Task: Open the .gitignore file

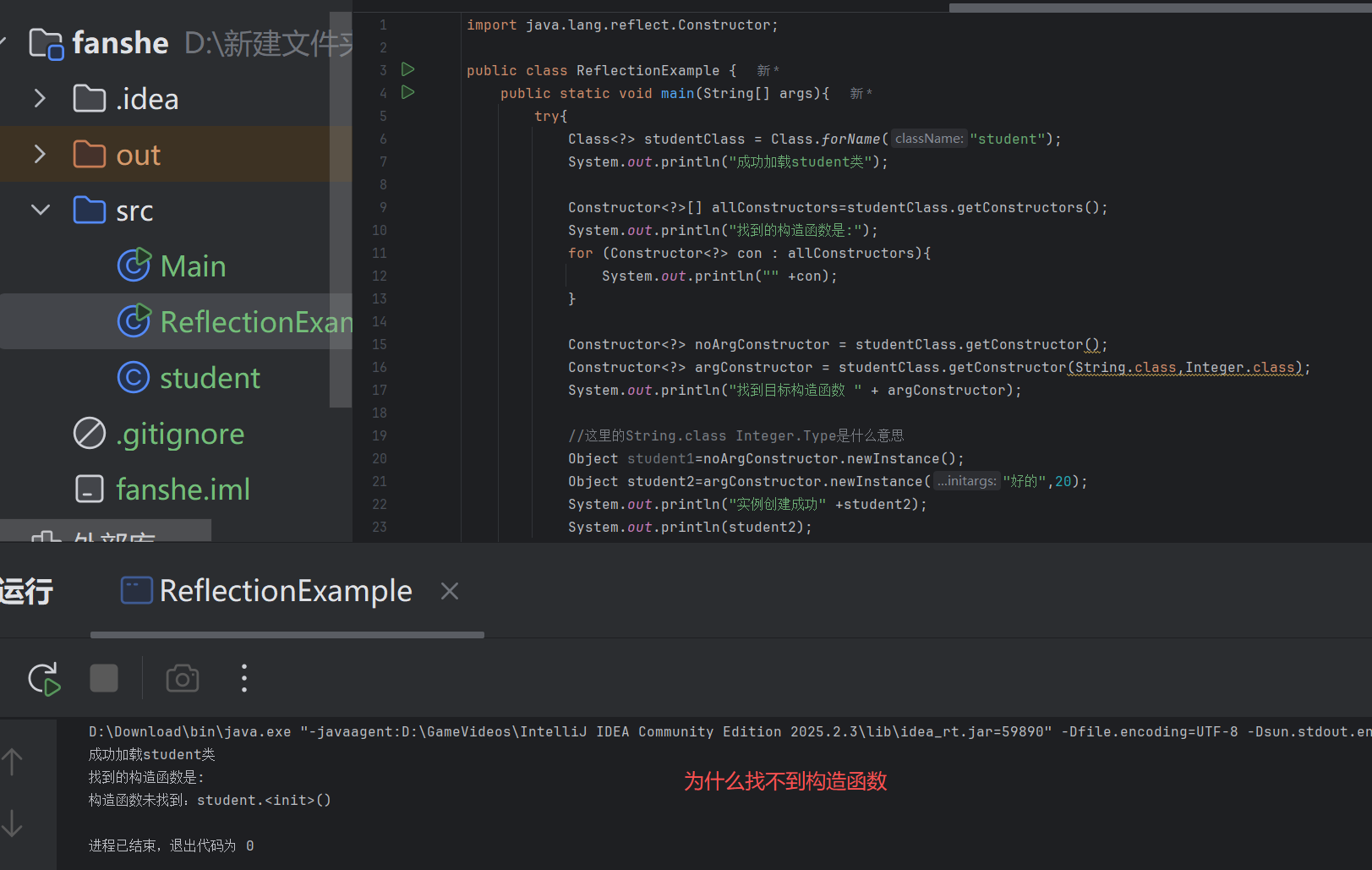Action: point(180,434)
